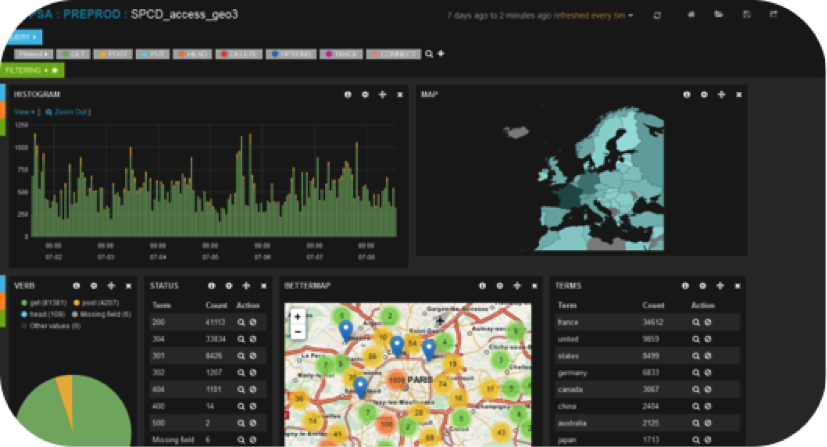Select the POST query pill
The height and width of the screenshot is (447, 827).
(113, 54)
